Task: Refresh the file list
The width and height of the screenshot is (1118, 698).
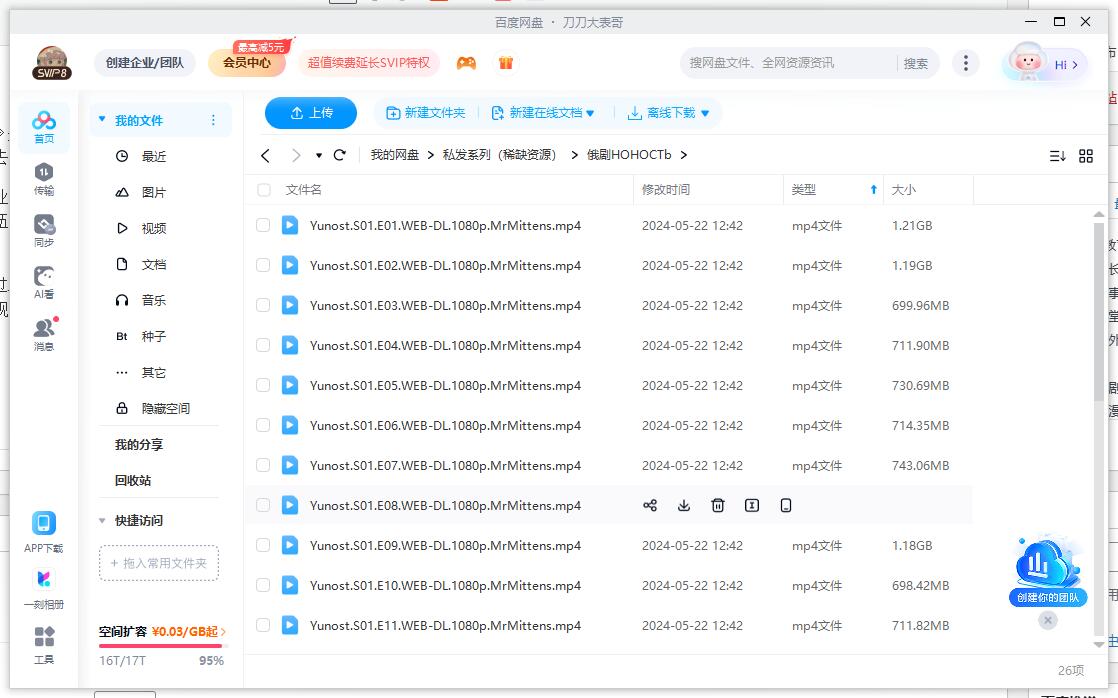Action: [x=339, y=155]
